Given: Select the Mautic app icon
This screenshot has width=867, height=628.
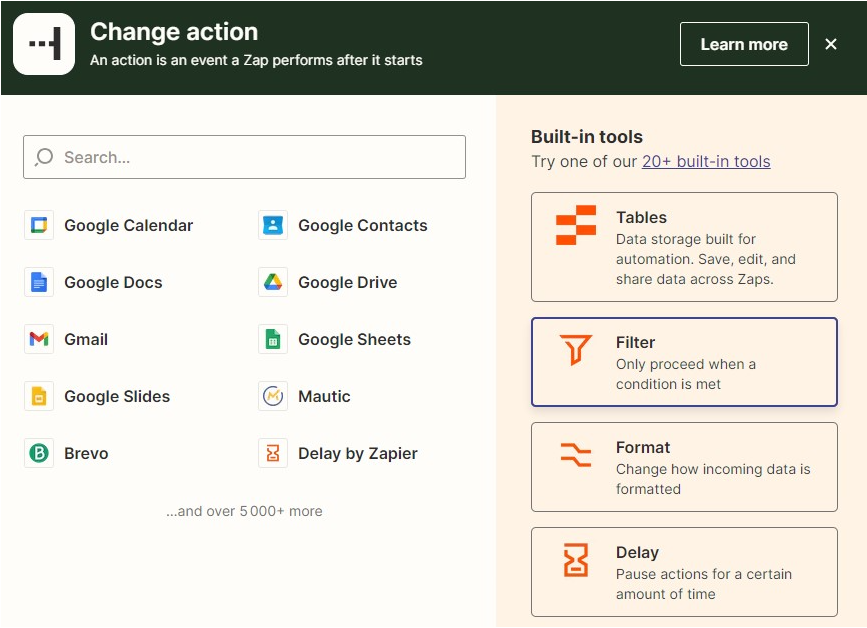Looking at the screenshot, I should (x=273, y=396).
